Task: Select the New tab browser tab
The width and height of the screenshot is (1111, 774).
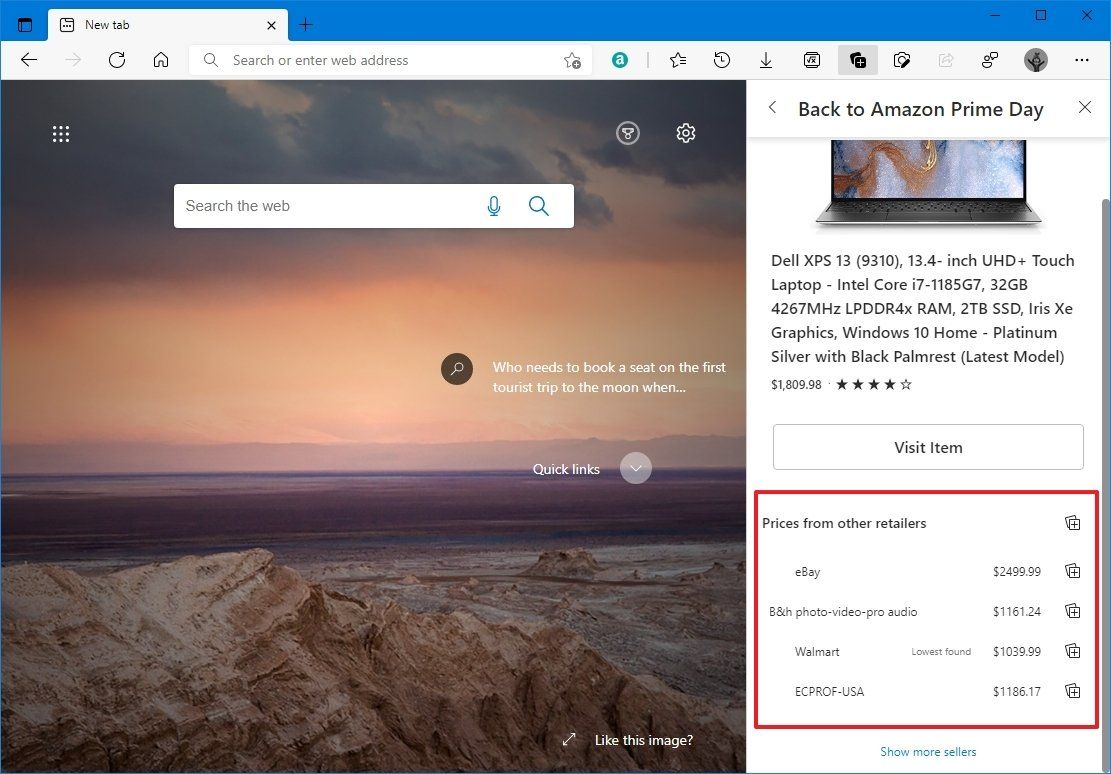Action: [x=150, y=24]
